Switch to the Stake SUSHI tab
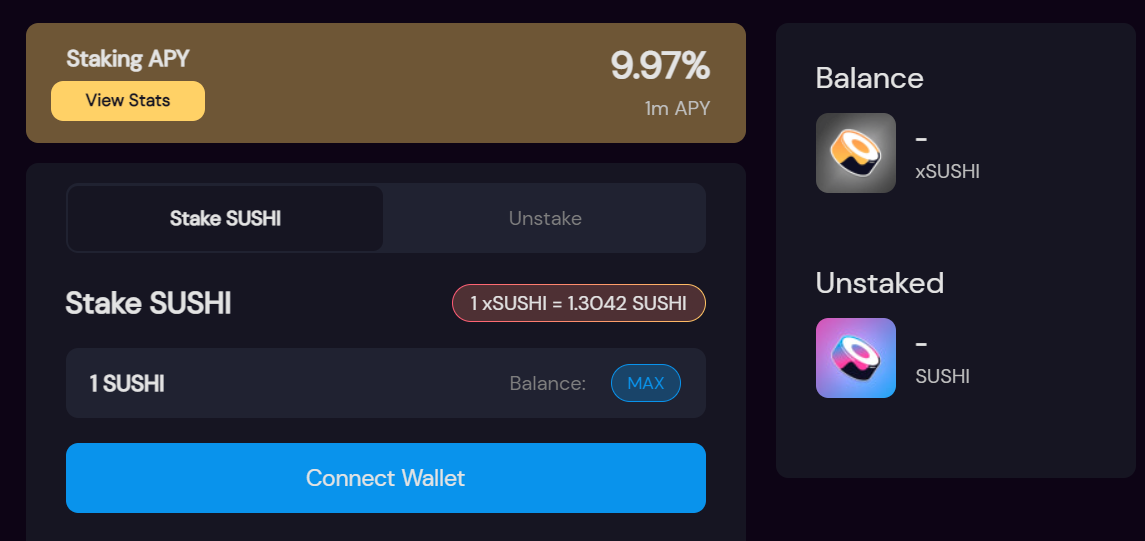The height and width of the screenshot is (541, 1145). (x=225, y=218)
